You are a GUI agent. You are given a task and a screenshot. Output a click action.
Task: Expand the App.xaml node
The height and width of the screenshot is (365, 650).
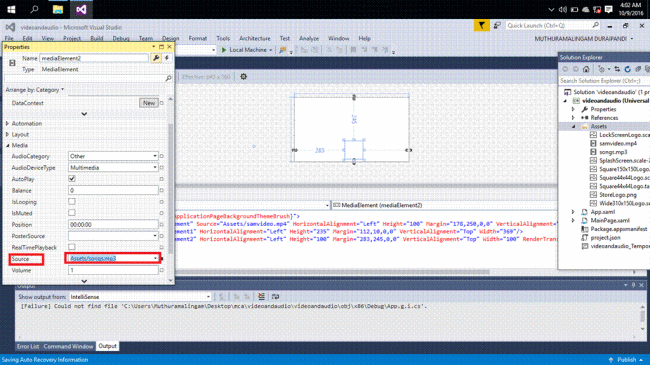[x=573, y=212]
